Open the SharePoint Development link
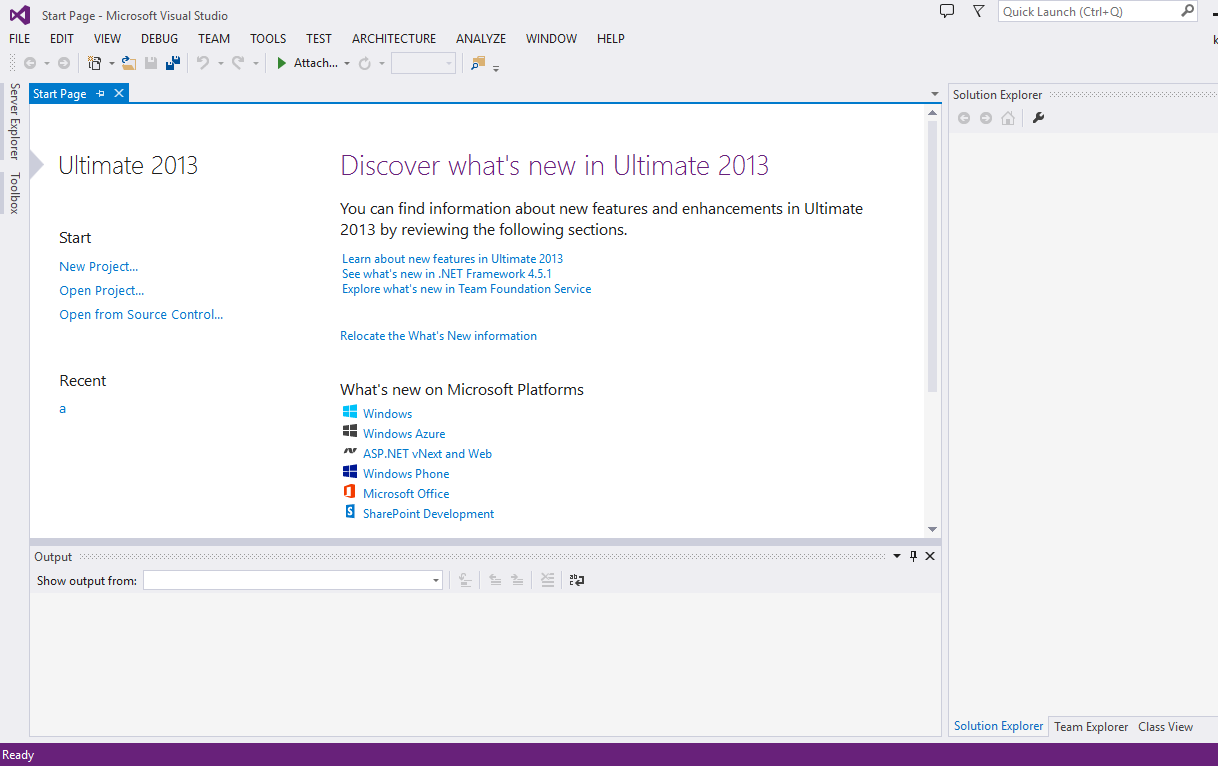Viewport: 1218px width, 766px height. (x=428, y=514)
